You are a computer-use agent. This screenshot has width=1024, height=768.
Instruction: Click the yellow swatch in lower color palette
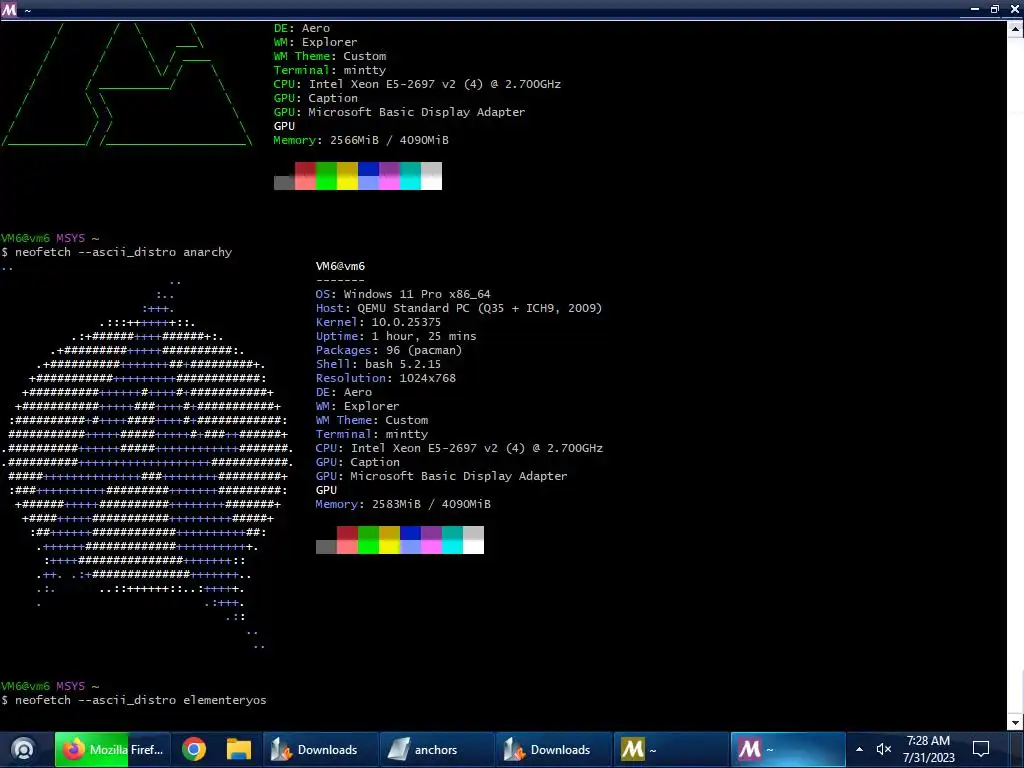tap(389, 540)
